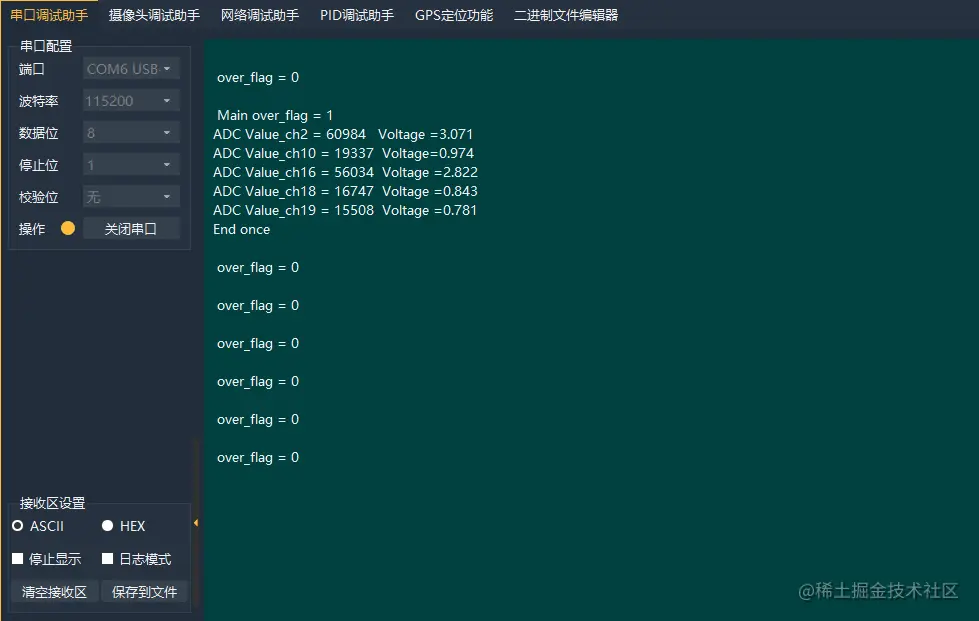The width and height of the screenshot is (979, 621).
Task: Click the 清空接收区 button
Action: point(55,592)
